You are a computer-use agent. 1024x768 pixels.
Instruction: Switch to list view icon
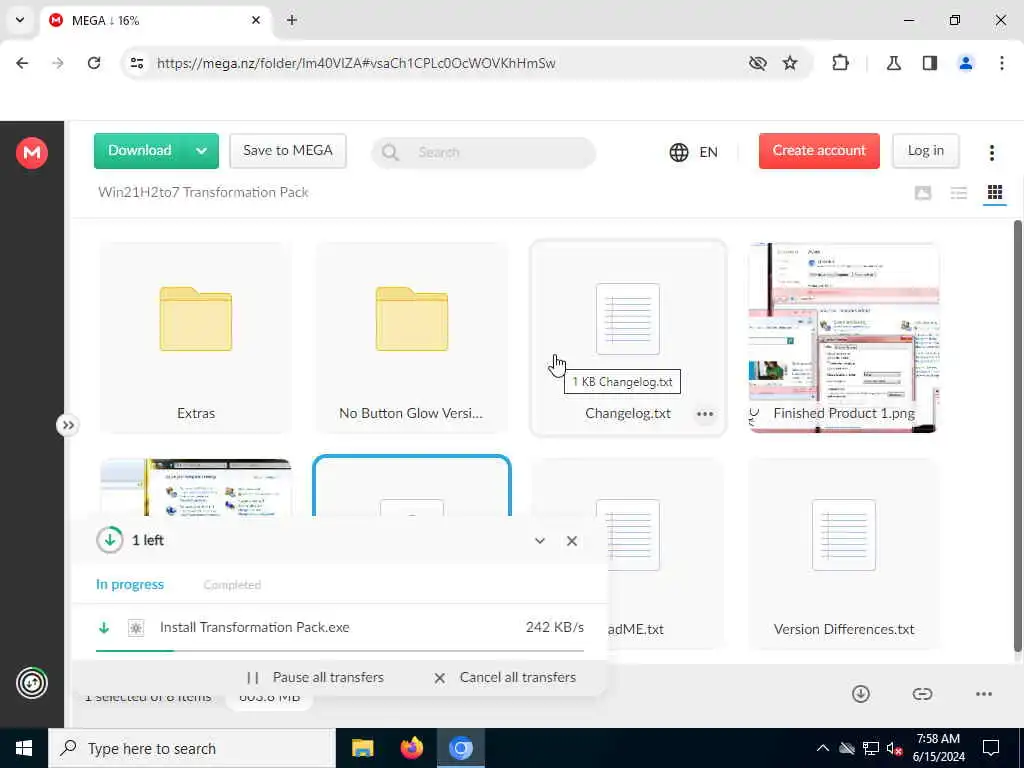point(959,193)
